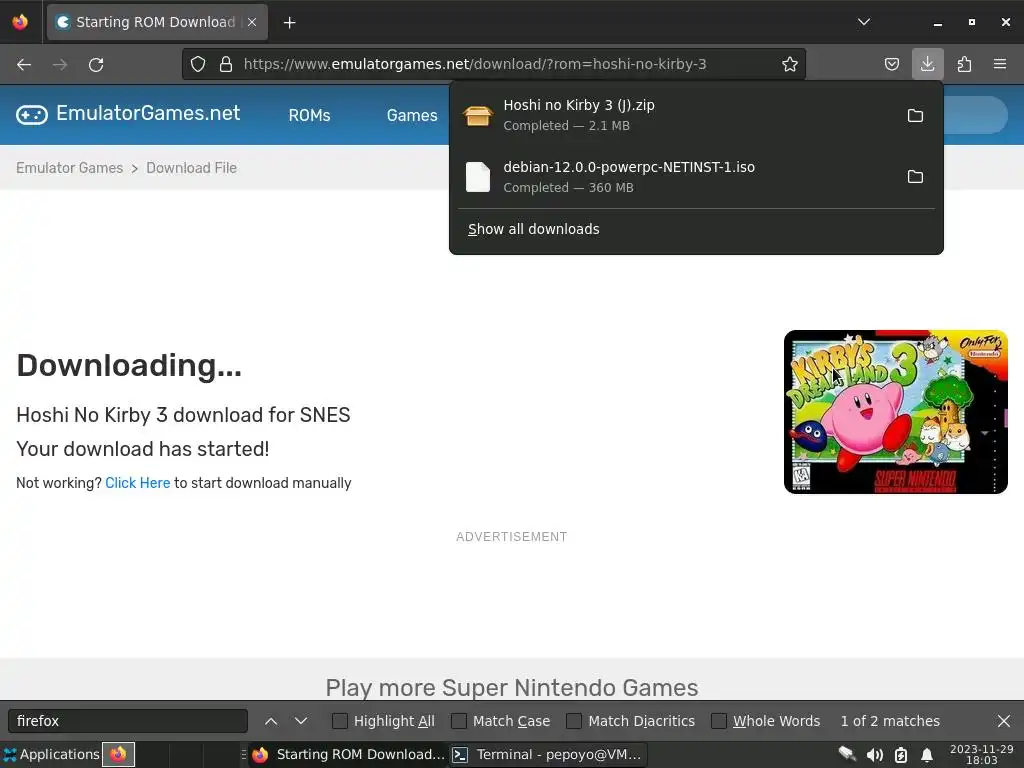The image size is (1024, 768).
Task: Toggle the Match Diacritics checkbox
Action: 574,721
